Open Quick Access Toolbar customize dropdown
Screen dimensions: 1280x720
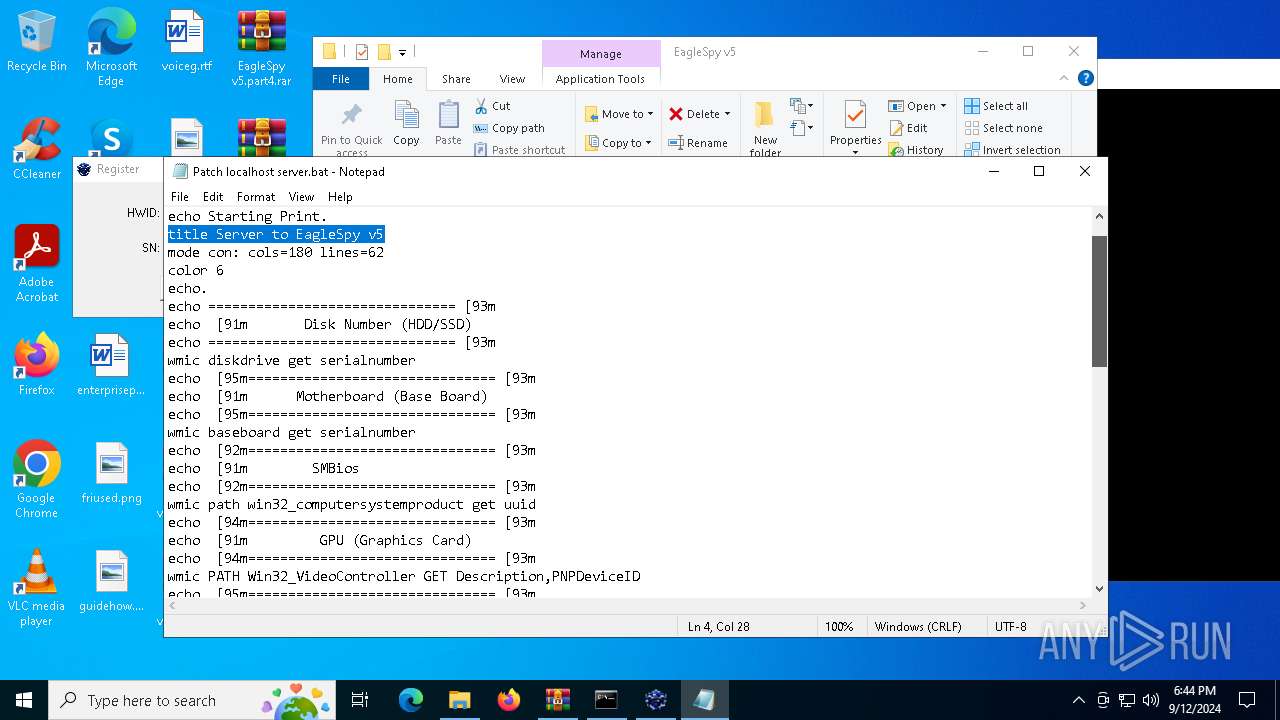(402, 52)
